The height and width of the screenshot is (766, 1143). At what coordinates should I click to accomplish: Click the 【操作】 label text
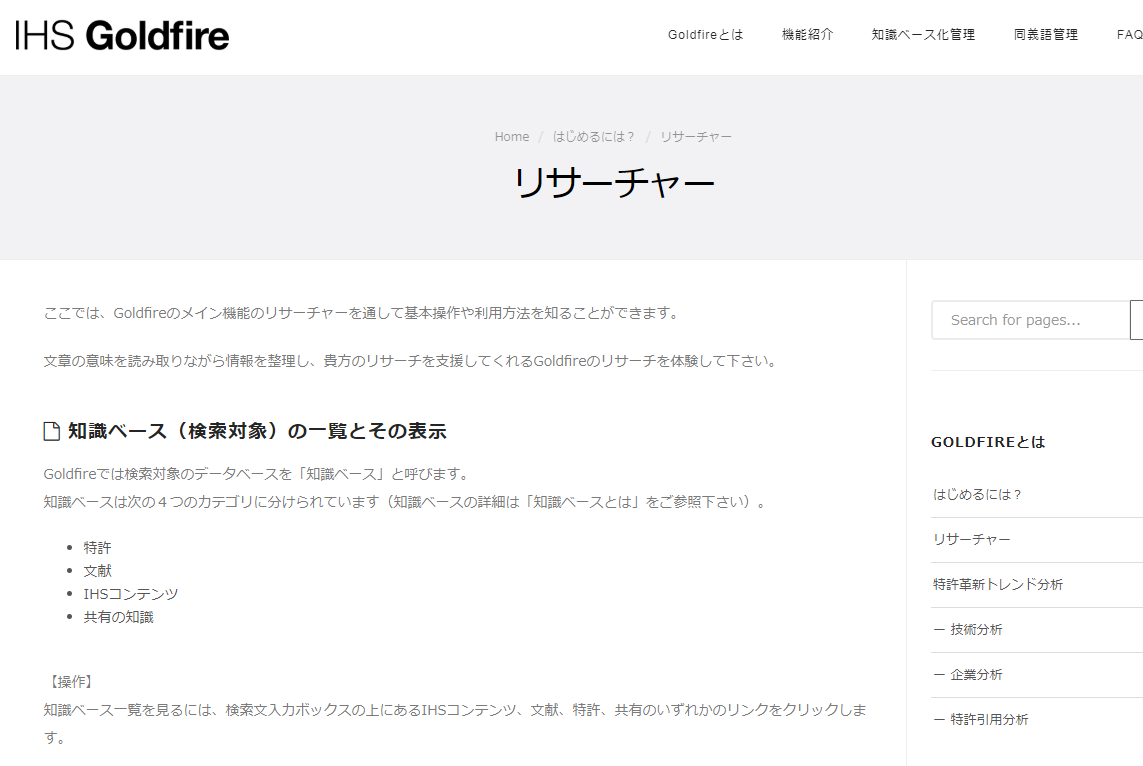pos(70,681)
